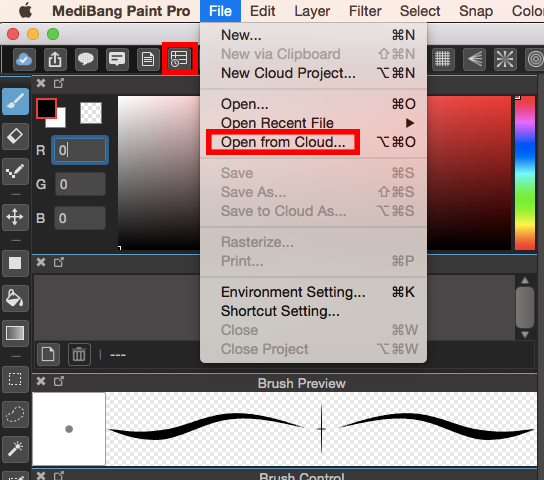
Task: Pop out the palette panel below Color
Action: click(x=59, y=262)
